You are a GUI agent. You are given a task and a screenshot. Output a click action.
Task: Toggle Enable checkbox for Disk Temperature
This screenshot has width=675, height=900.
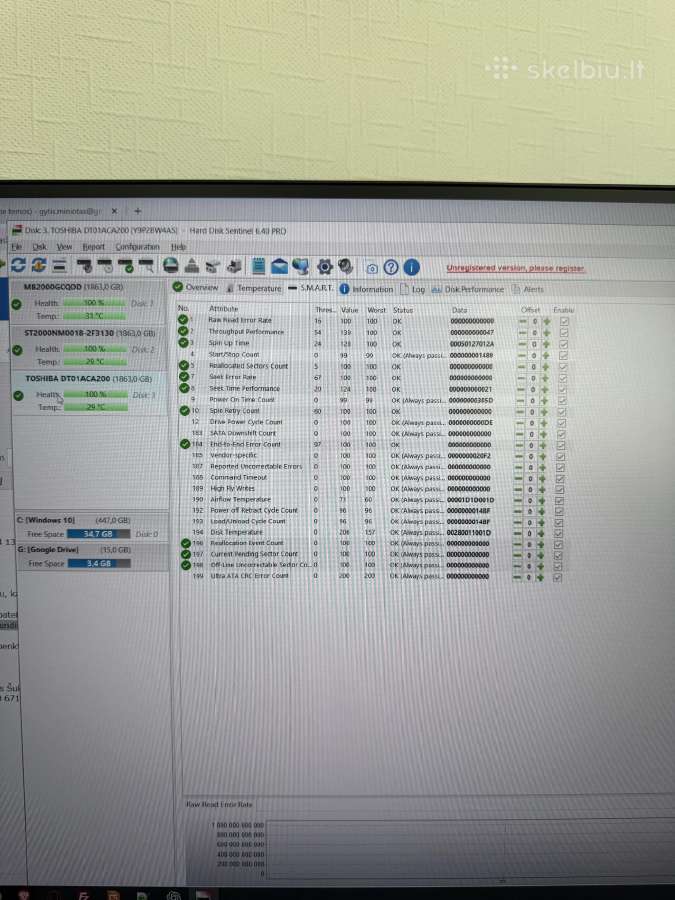click(558, 533)
